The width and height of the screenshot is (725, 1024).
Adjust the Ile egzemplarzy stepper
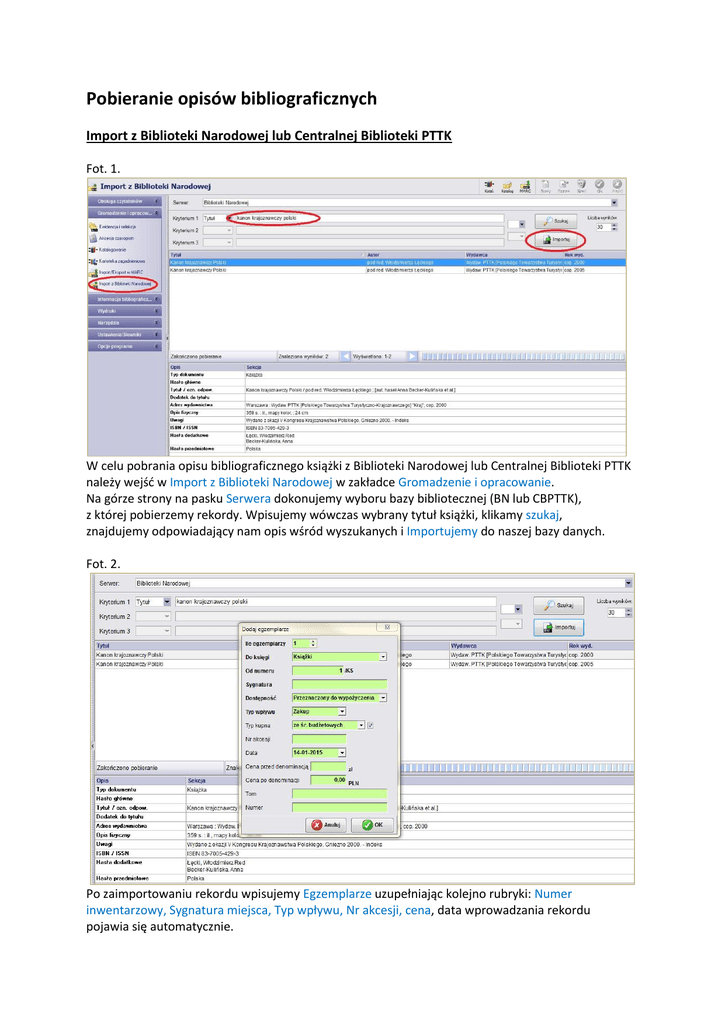(x=313, y=643)
